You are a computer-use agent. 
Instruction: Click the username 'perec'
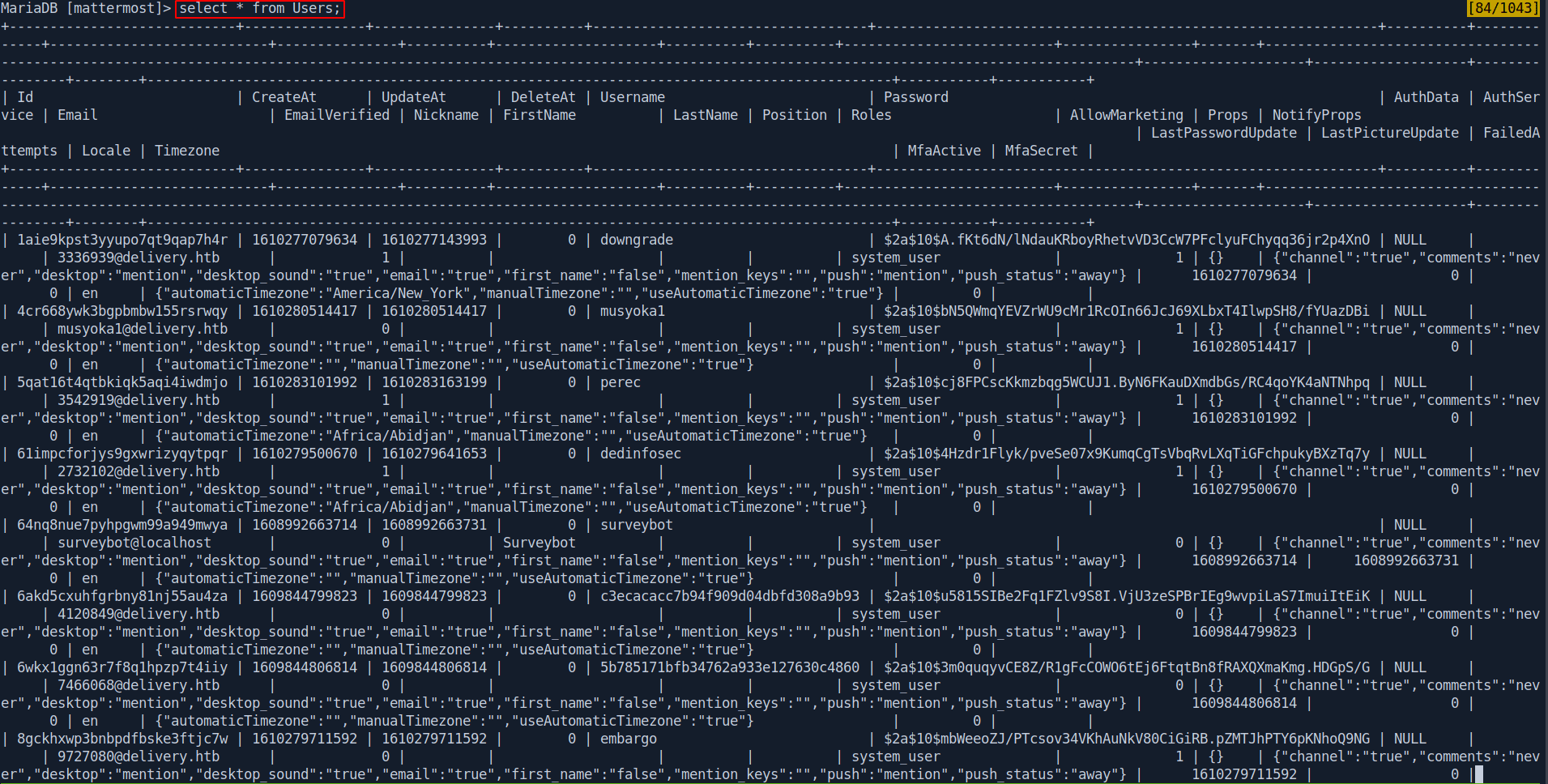[620, 382]
